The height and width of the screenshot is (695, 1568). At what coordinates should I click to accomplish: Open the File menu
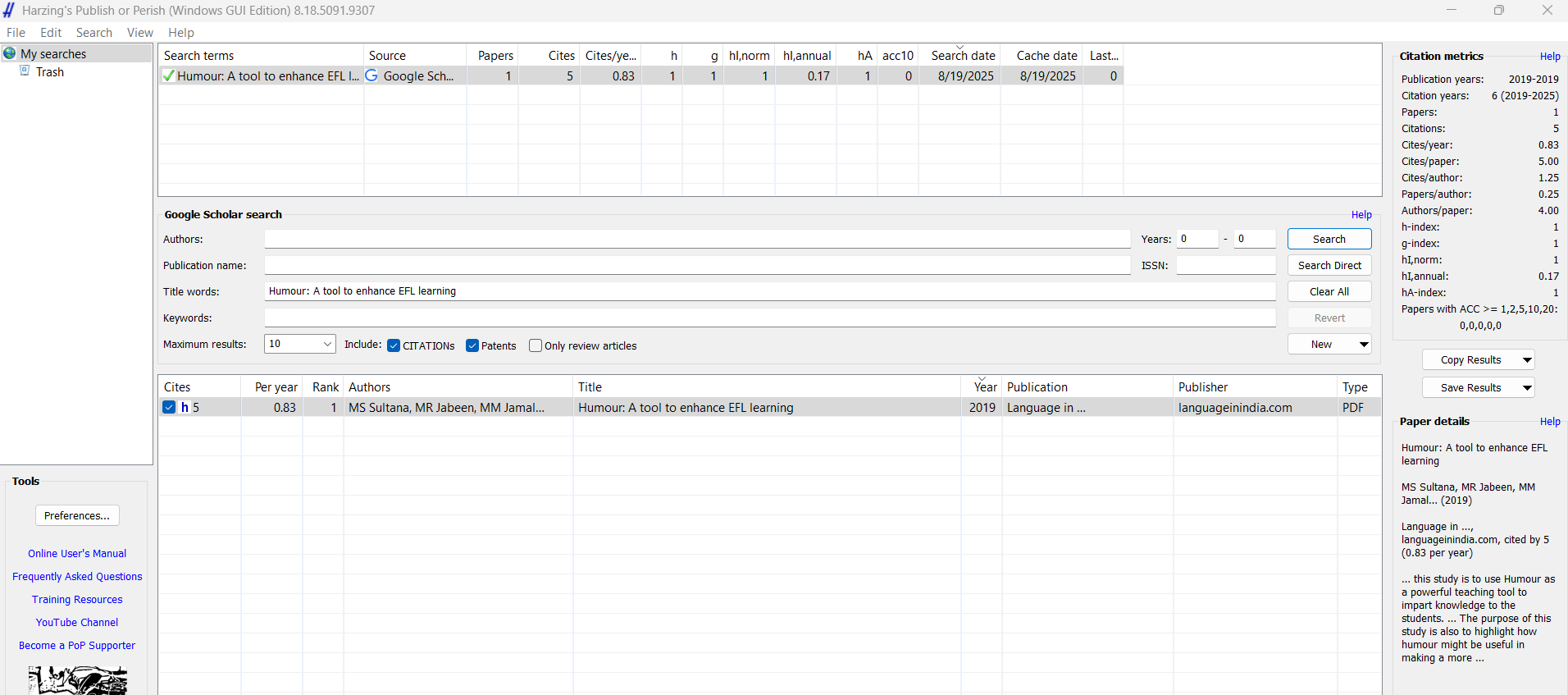tap(16, 33)
